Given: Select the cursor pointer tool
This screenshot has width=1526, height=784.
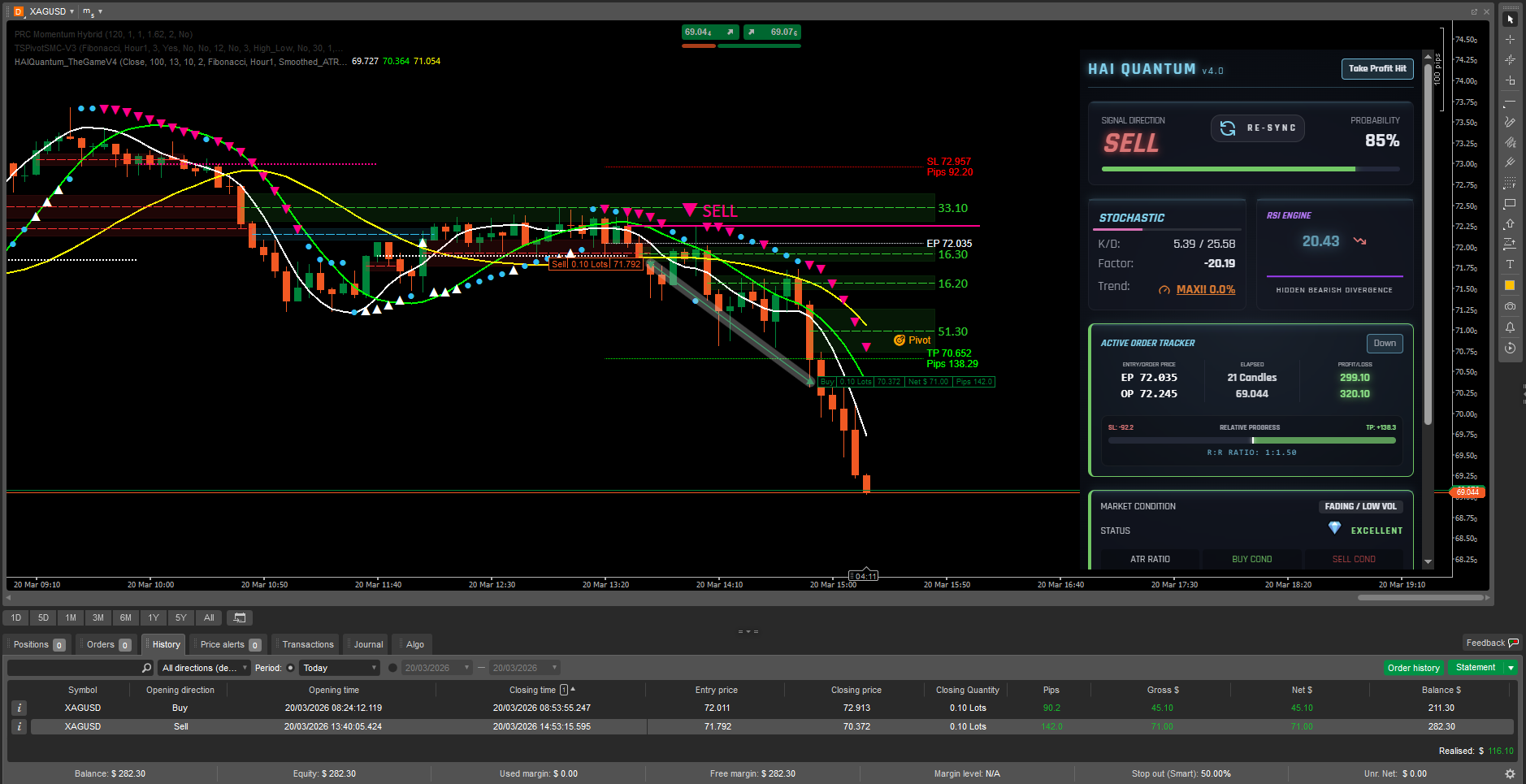Looking at the screenshot, I should pos(1510,19).
